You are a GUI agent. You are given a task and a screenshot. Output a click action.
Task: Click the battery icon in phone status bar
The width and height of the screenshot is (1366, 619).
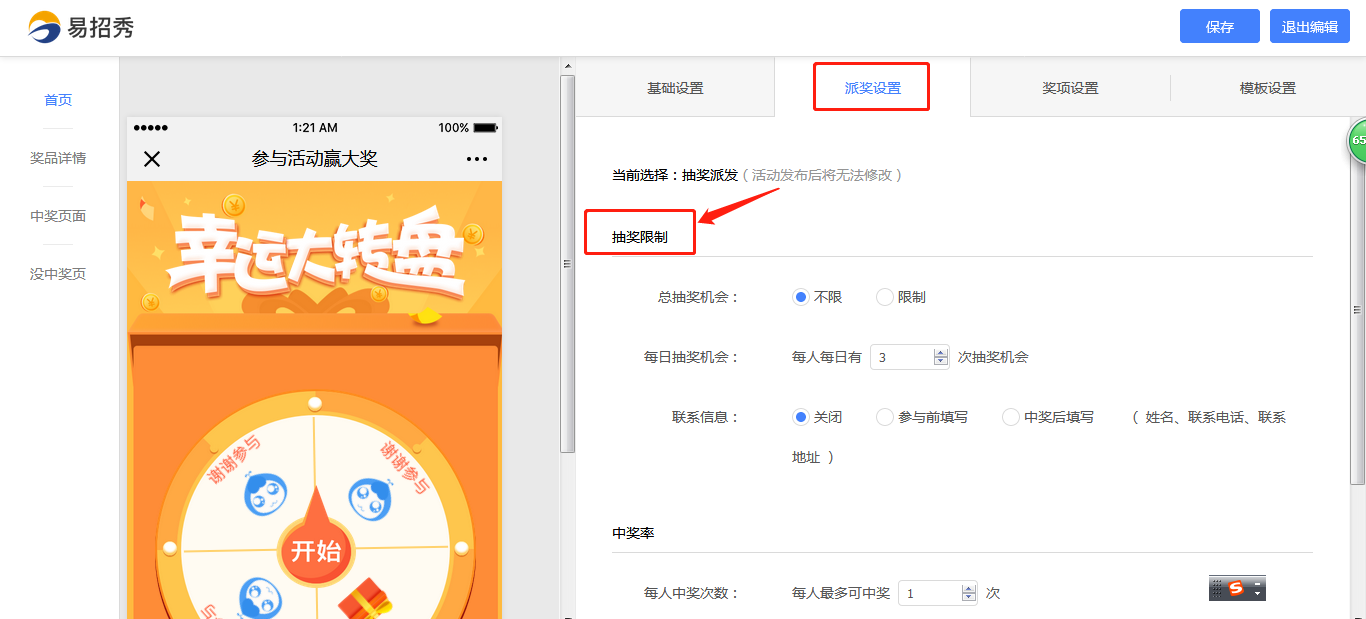485,128
